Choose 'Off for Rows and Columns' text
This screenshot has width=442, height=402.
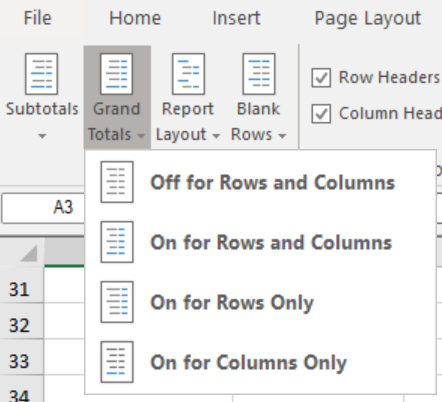tap(273, 182)
